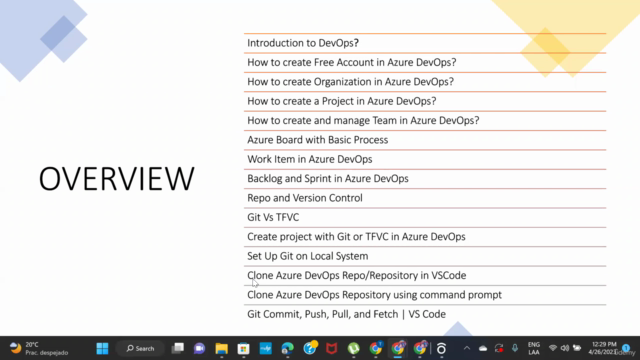
Task: Open Microsoft Store from the taskbar
Action: pyautogui.click(x=244, y=348)
